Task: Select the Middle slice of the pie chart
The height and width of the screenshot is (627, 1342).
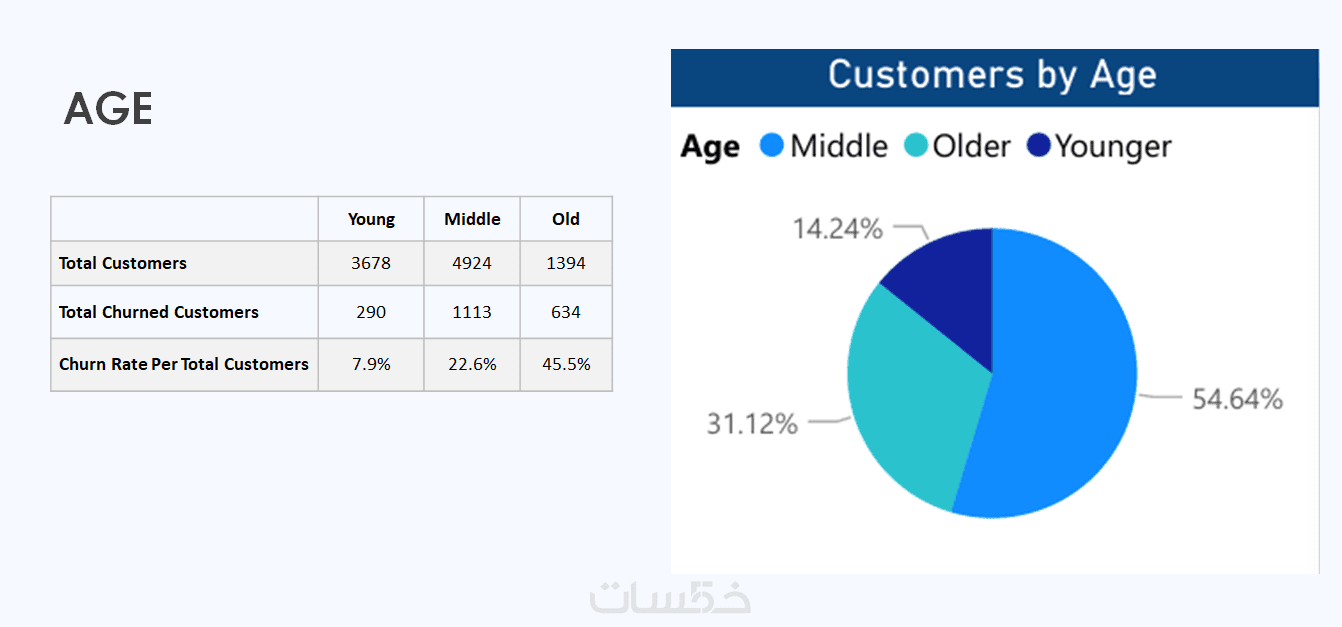Action: pyautogui.click(x=1060, y=380)
